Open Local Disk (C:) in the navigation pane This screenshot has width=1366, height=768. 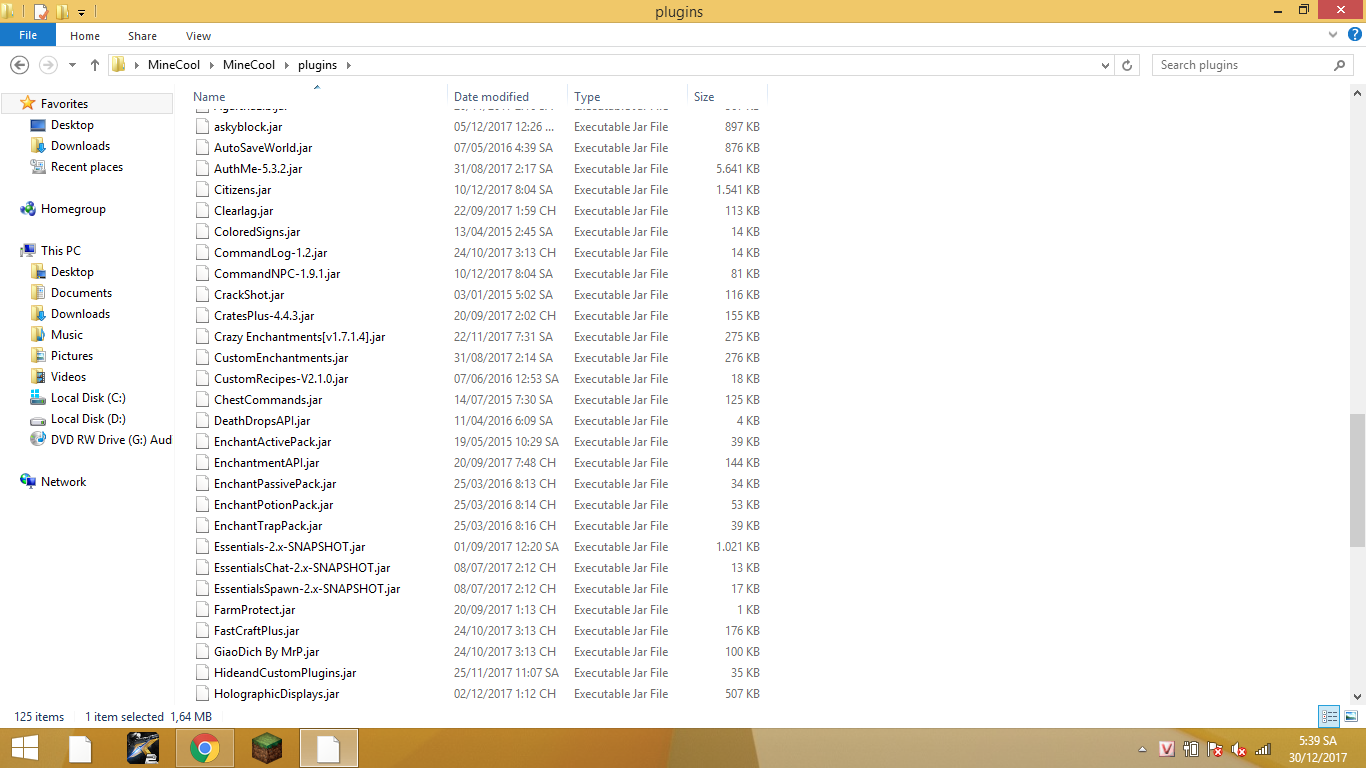[88, 398]
